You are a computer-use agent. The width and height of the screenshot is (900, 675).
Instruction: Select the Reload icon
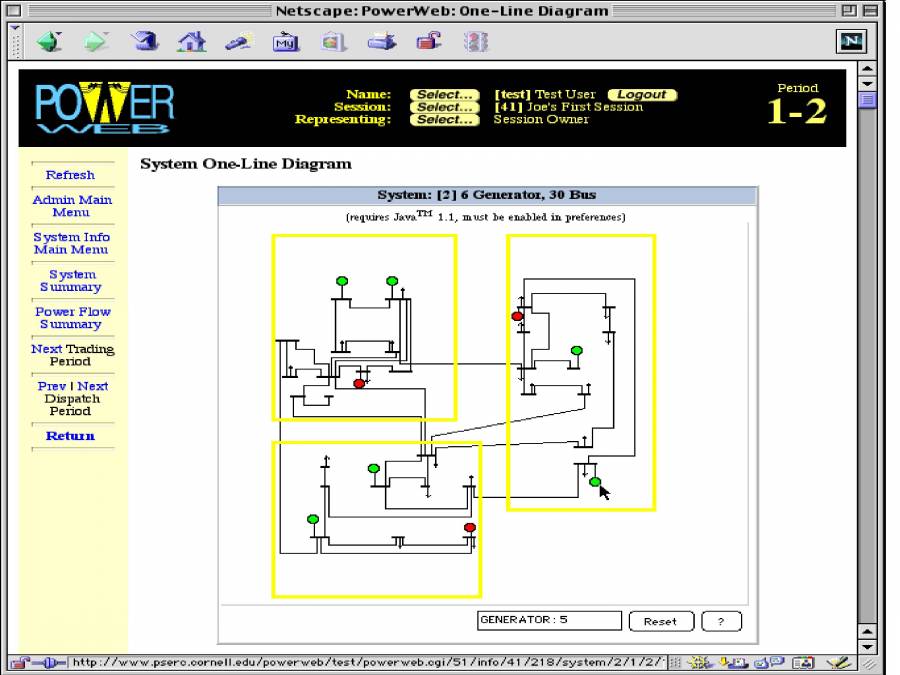point(142,42)
